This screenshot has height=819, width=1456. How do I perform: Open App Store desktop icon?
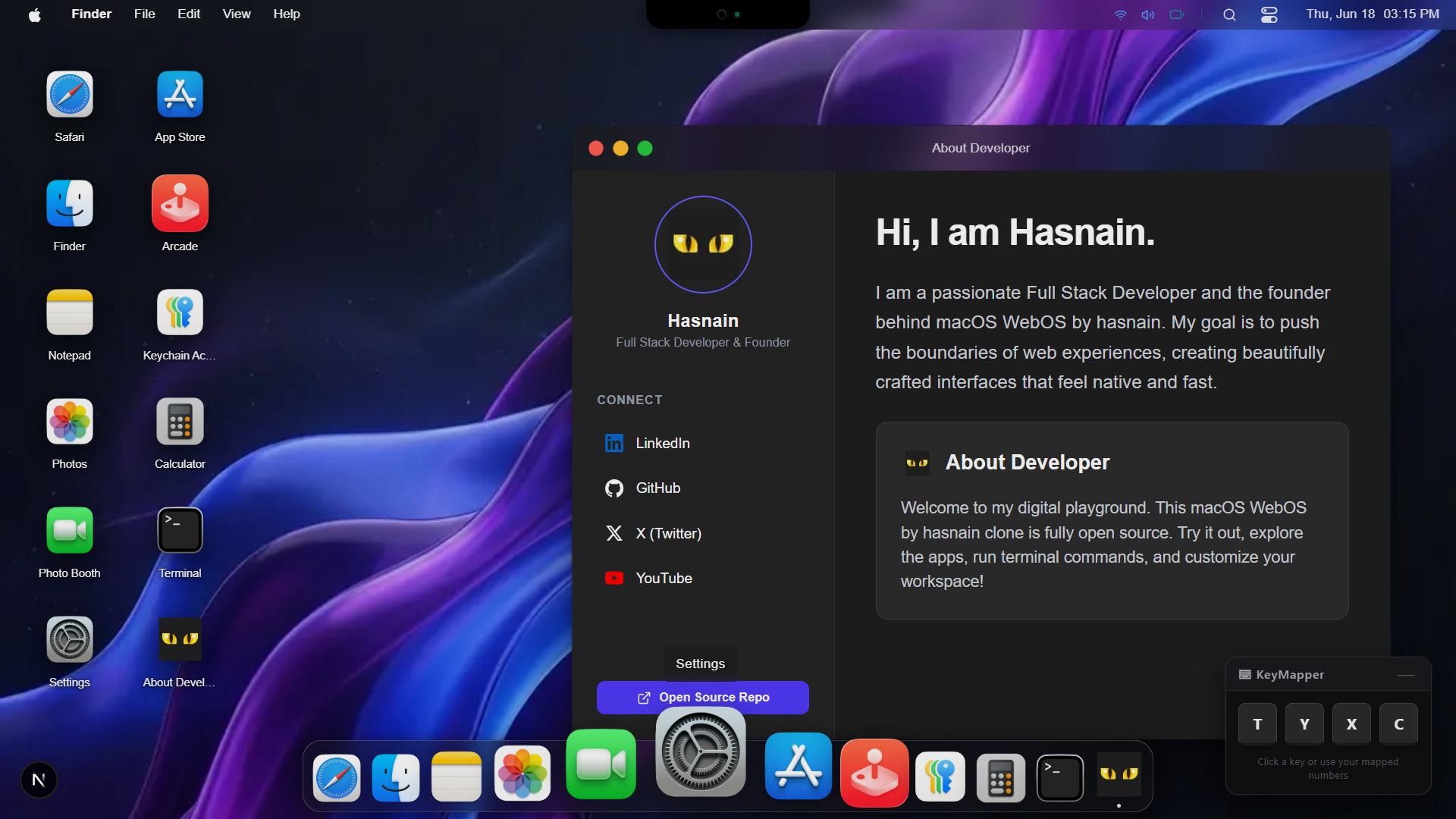(x=180, y=95)
